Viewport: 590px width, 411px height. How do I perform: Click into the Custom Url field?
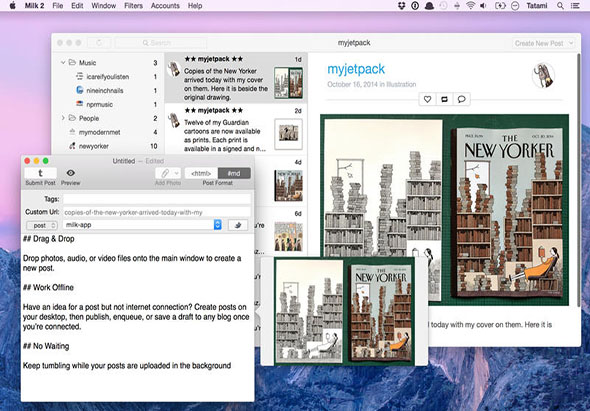157,212
